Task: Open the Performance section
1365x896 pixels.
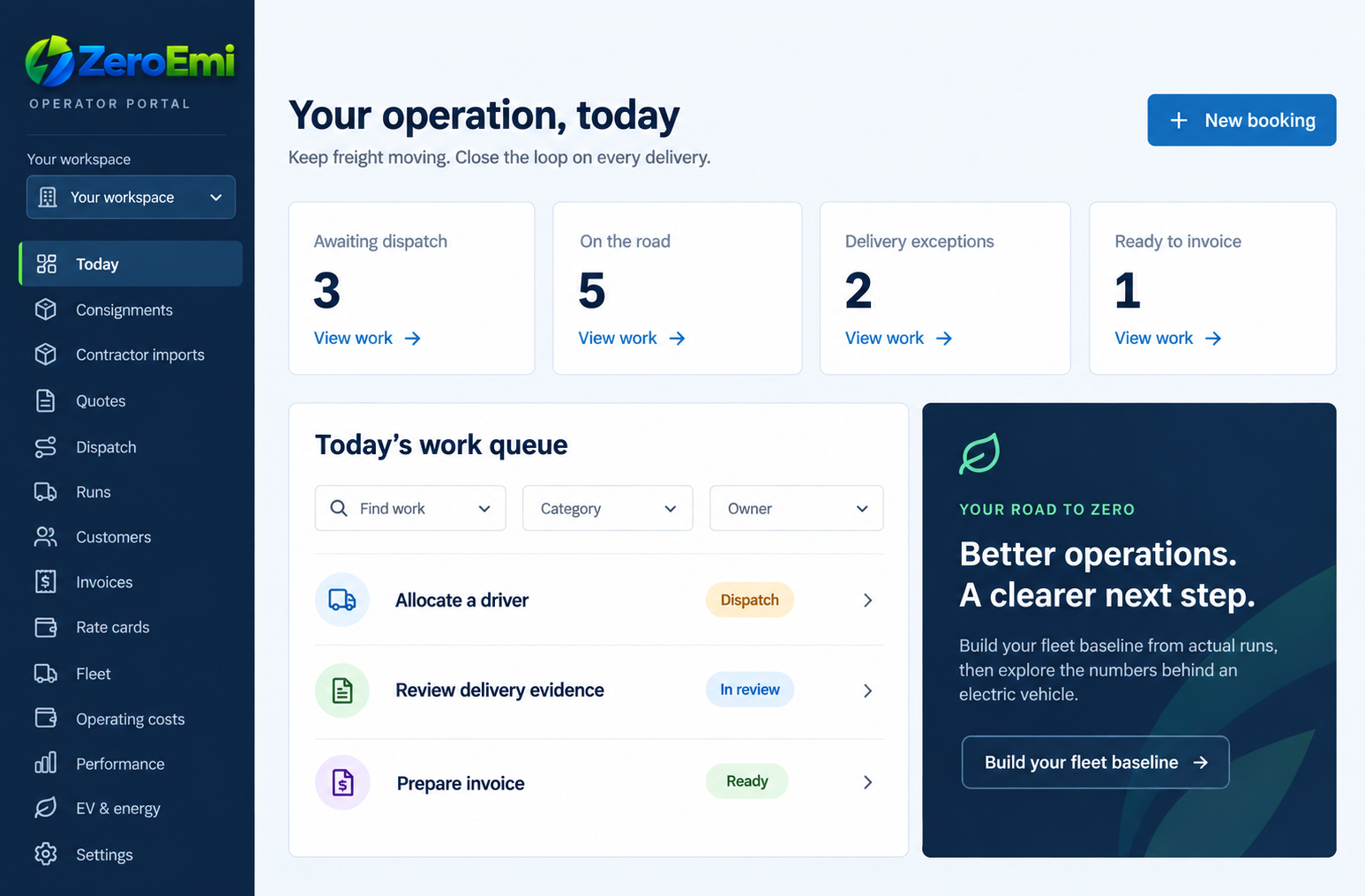Action: pyautogui.click(x=131, y=764)
